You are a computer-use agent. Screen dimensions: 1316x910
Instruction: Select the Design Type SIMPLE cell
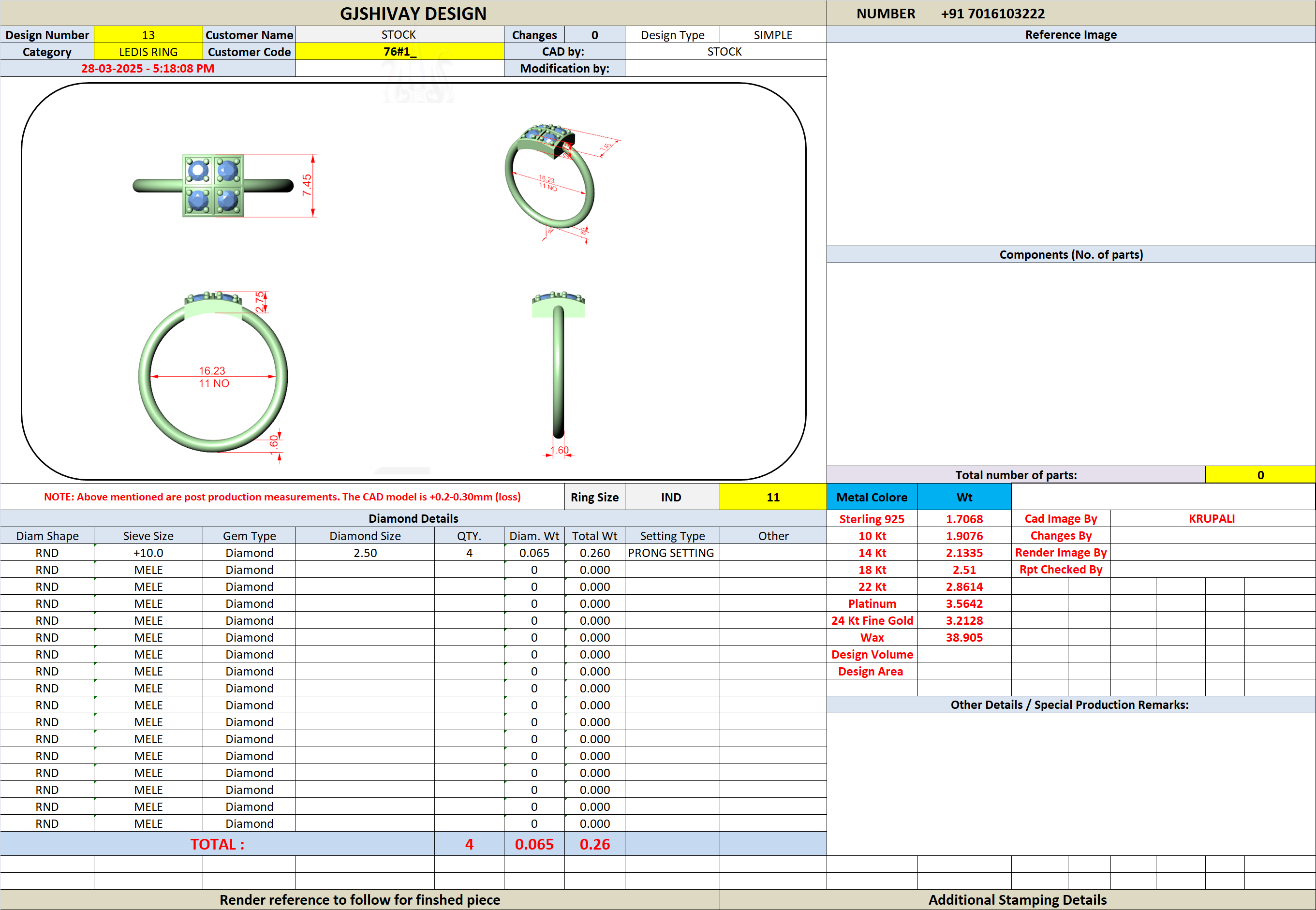[773, 35]
